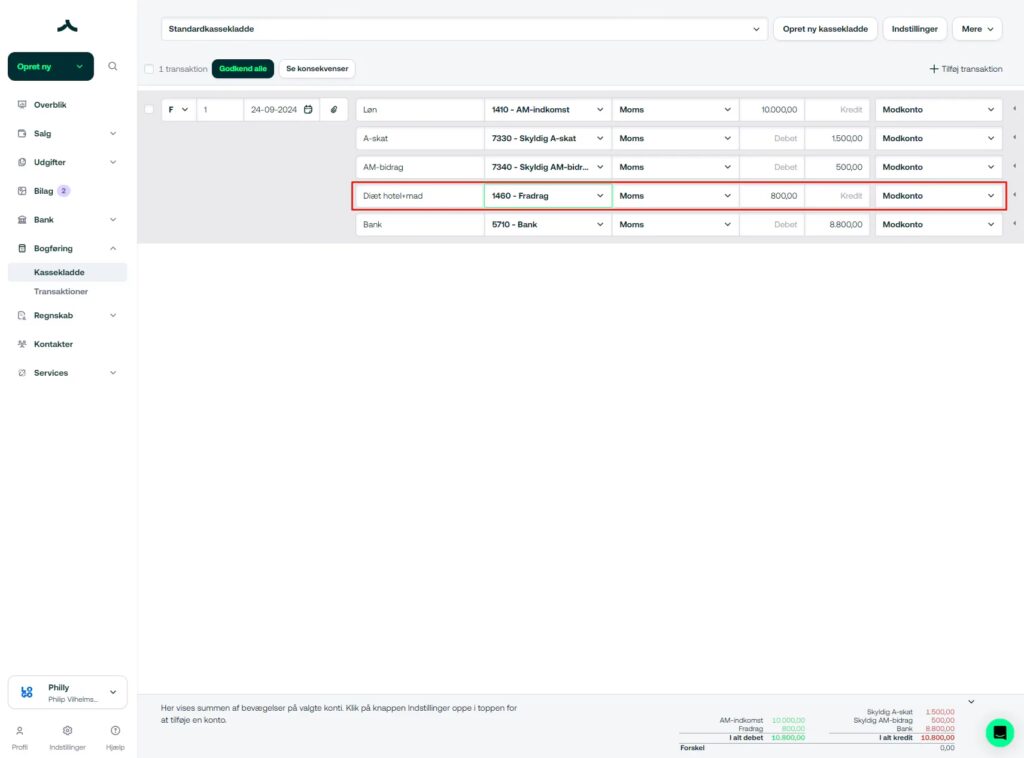Click the paperclip attachment icon
Viewport: 1024px width, 758px height.
pos(334,109)
